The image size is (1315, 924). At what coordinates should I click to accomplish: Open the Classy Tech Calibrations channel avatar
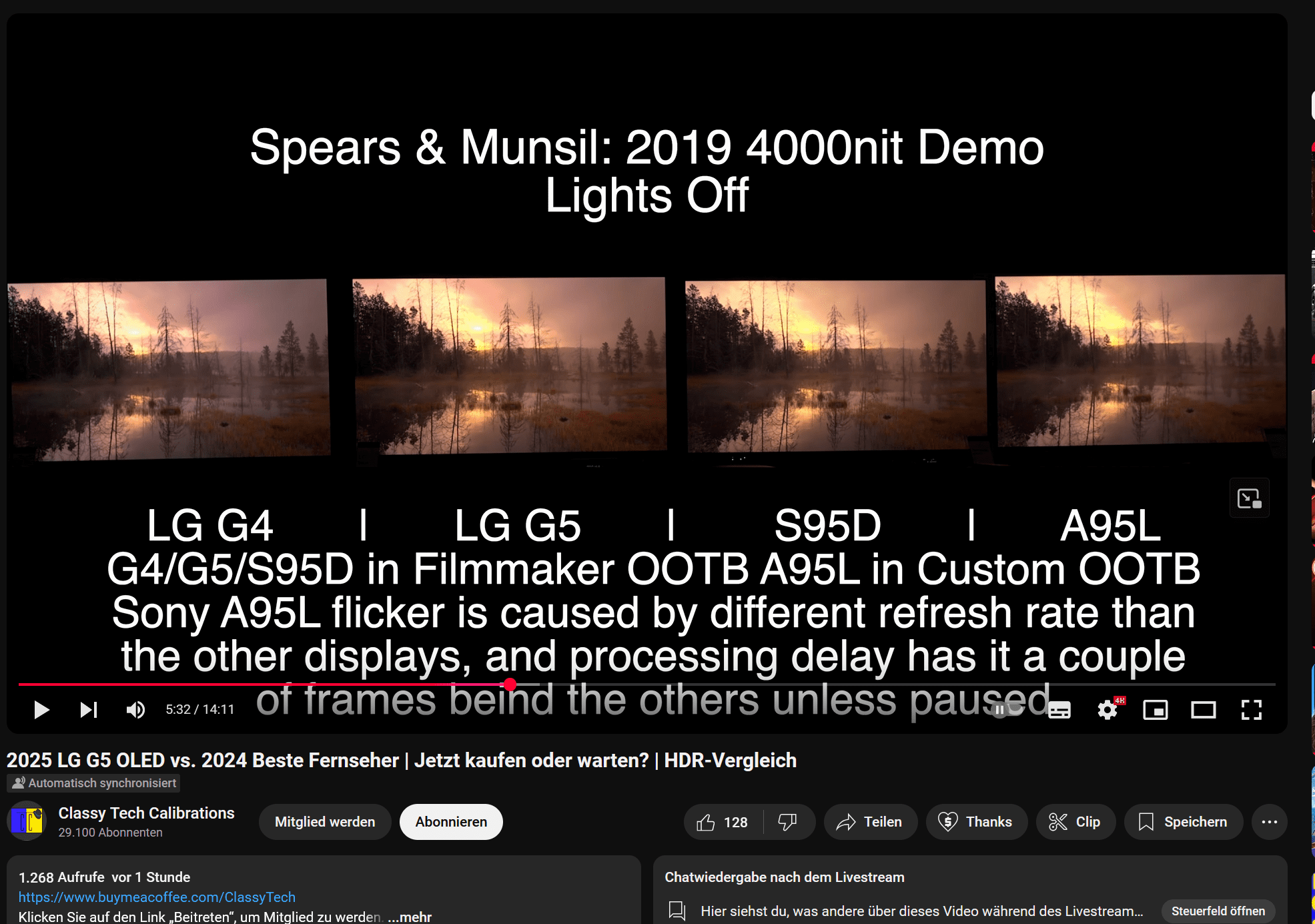(27, 821)
